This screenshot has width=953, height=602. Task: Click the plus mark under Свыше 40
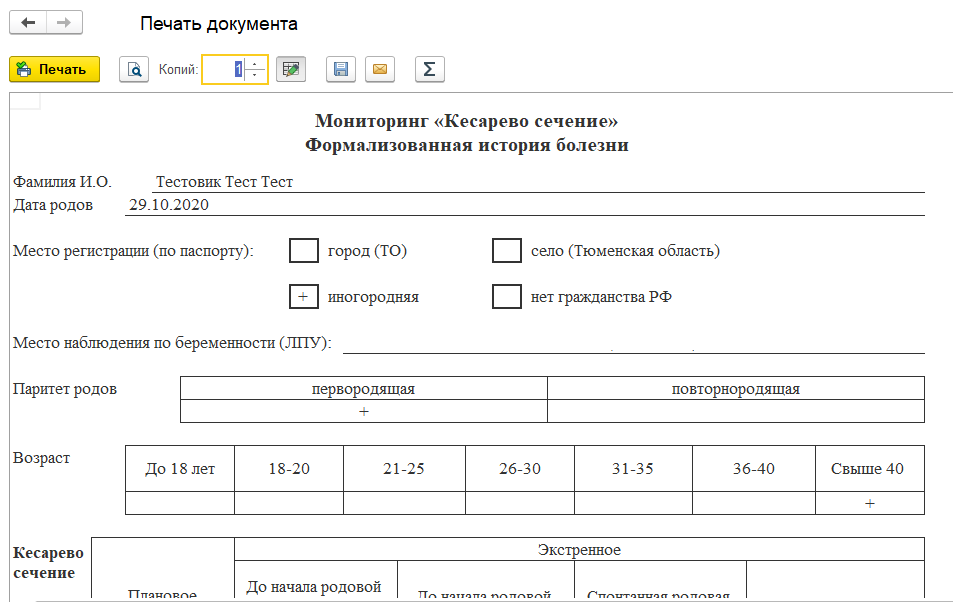(870, 503)
